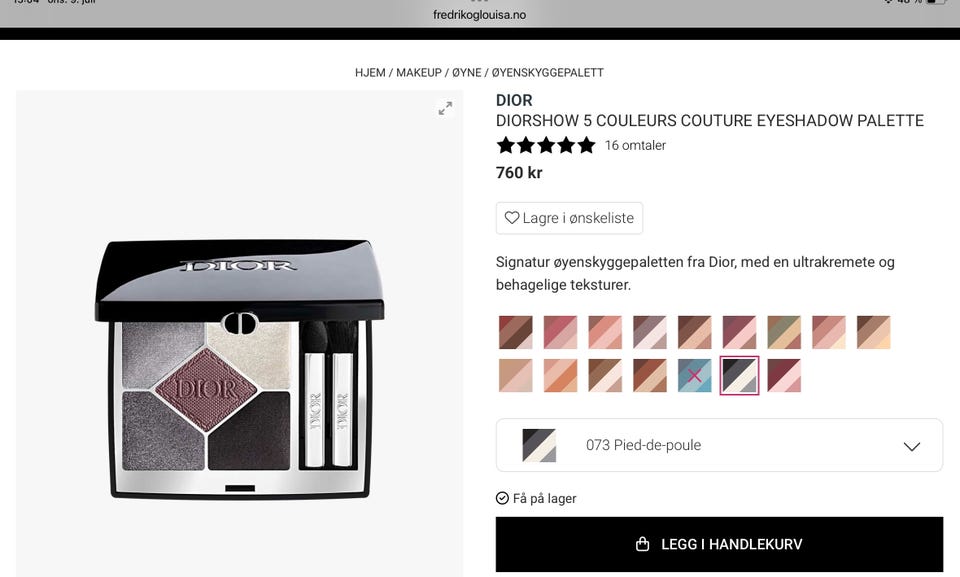Image resolution: width=960 pixels, height=577 pixels.
Task: Choose the olive green swatch
Action: pos(784,332)
